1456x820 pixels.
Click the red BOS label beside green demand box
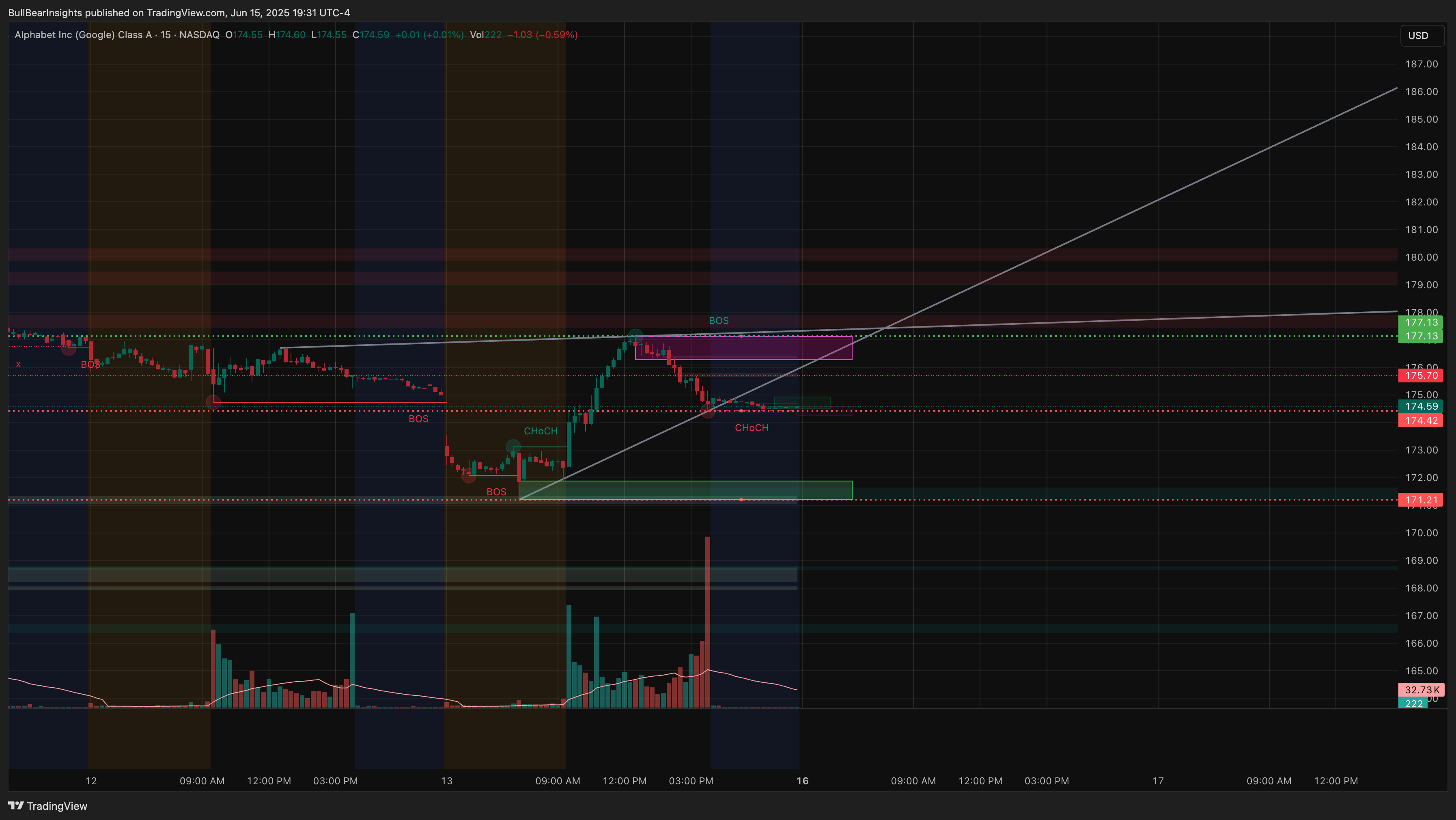coord(496,492)
